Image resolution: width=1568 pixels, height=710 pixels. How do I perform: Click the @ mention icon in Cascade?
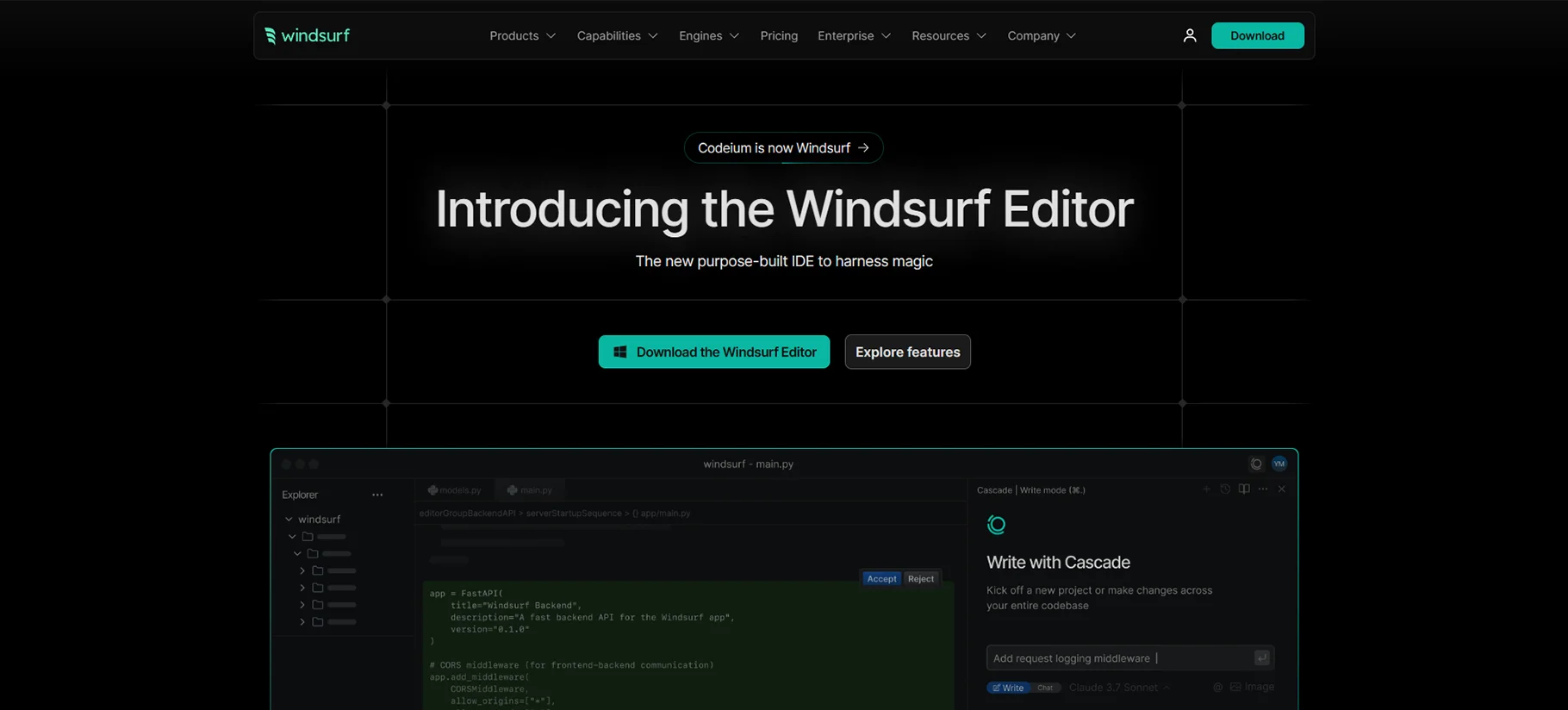click(1217, 687)
